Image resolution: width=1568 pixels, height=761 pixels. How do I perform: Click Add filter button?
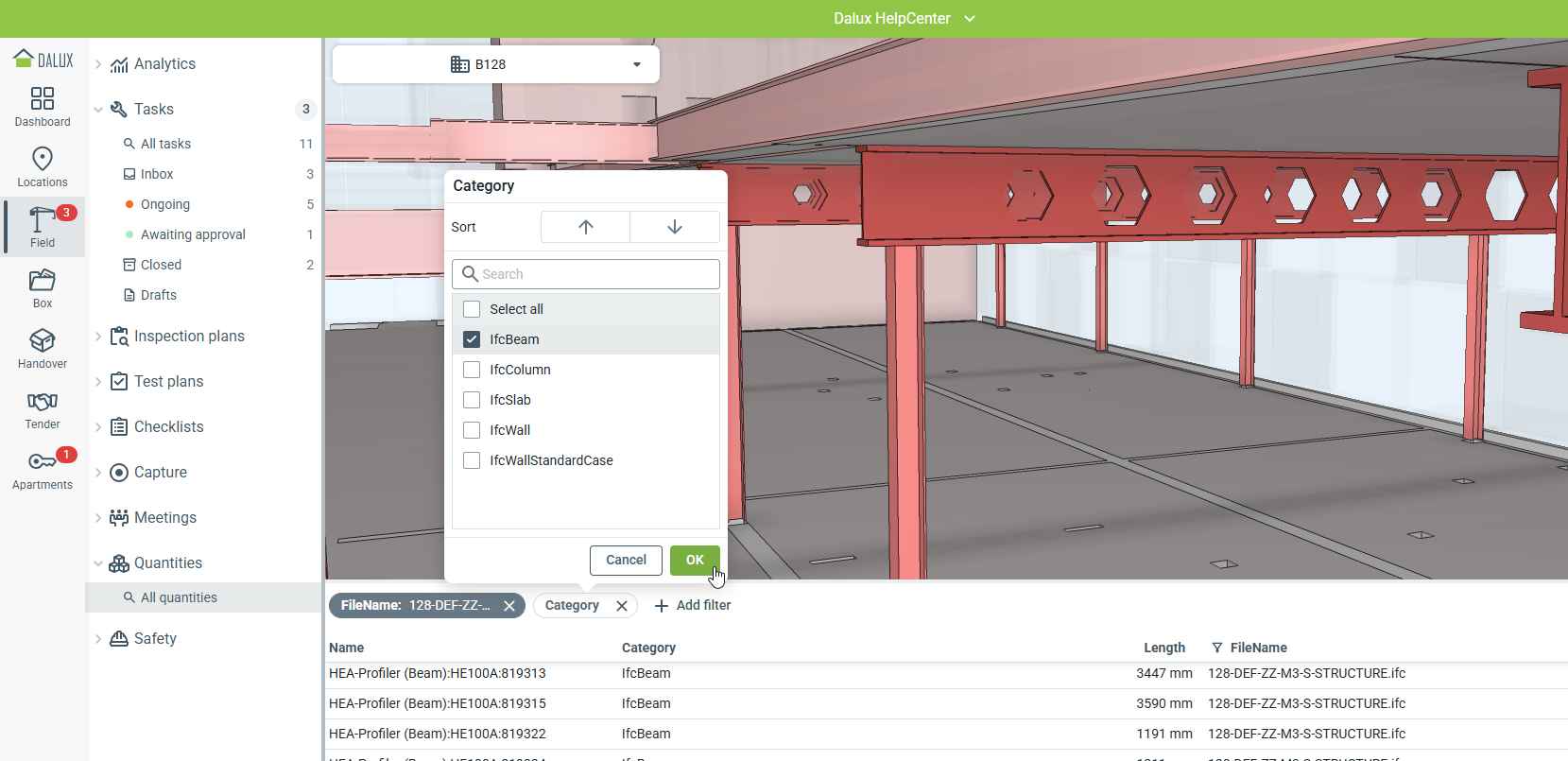pyautogui.click(x=693, y=606)
